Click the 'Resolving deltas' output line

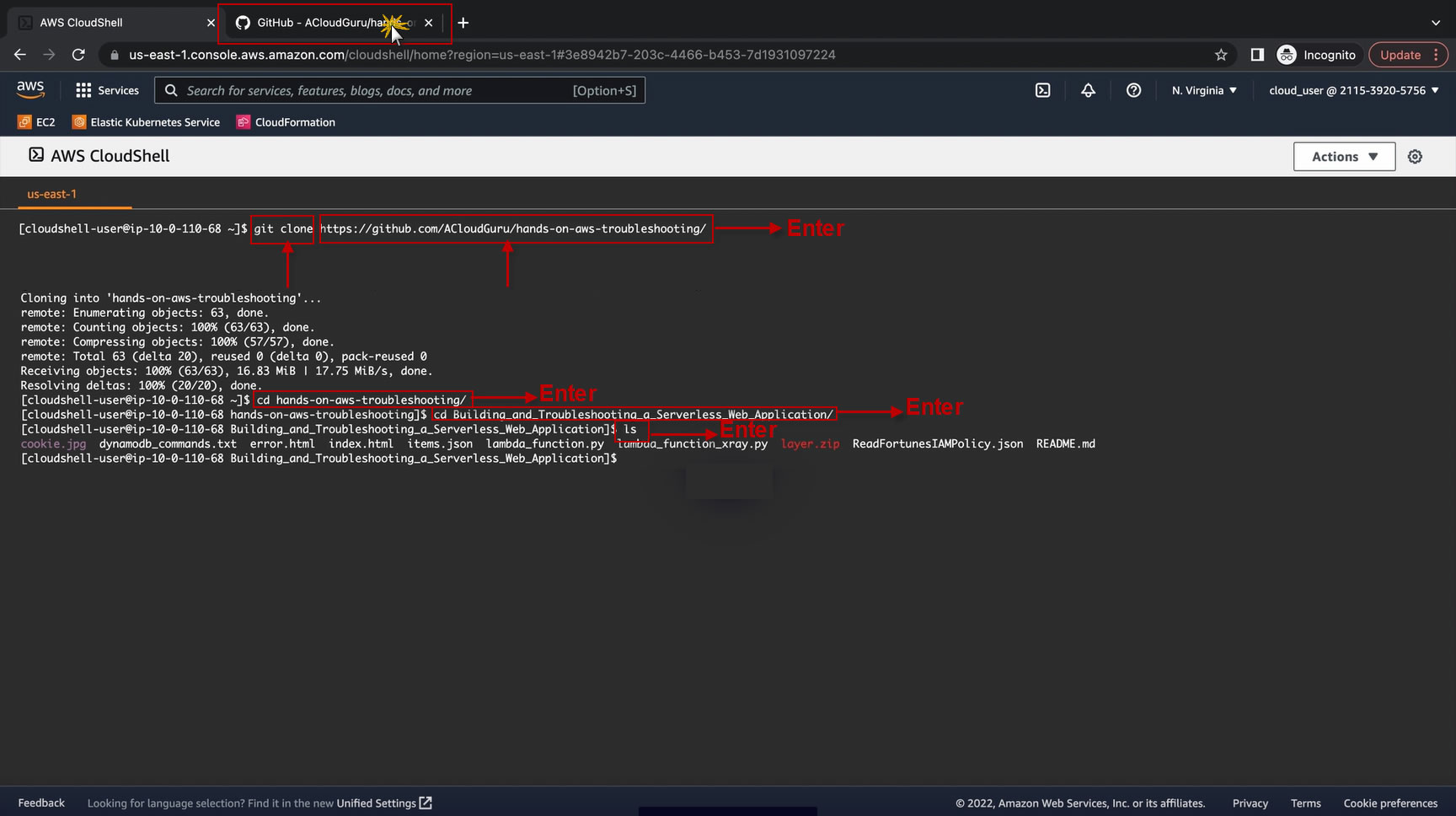pyautogui.click(x=142, y=385)
